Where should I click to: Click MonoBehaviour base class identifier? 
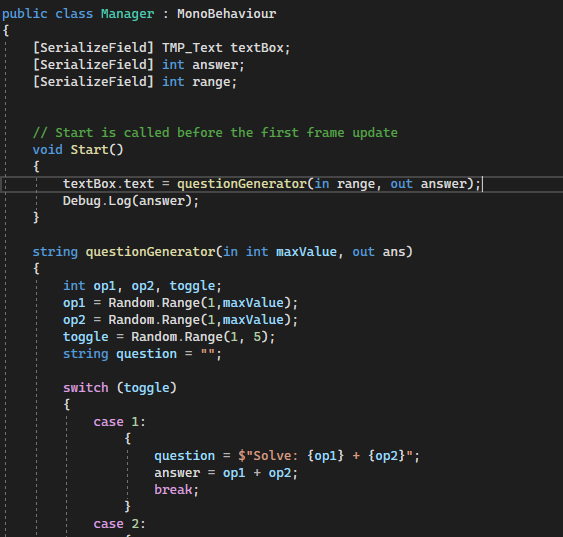point(227,14)
